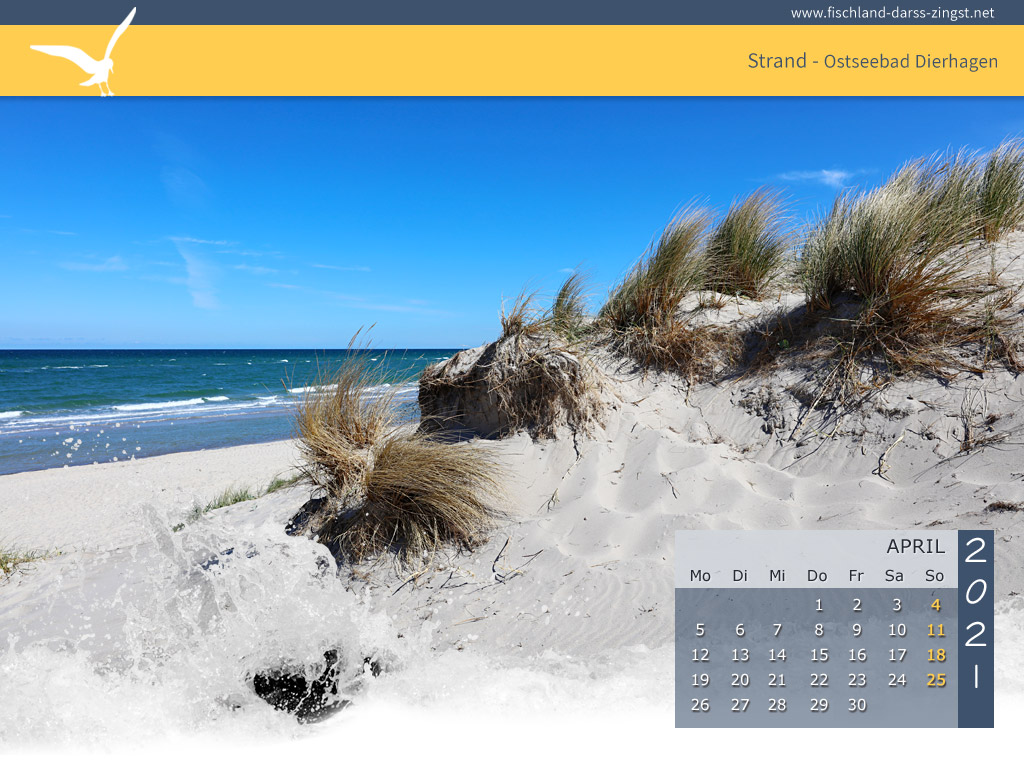The height and width of the screenshot is (768, 1024).
Task: Select calendar day 10
Action: pos(897,630)
